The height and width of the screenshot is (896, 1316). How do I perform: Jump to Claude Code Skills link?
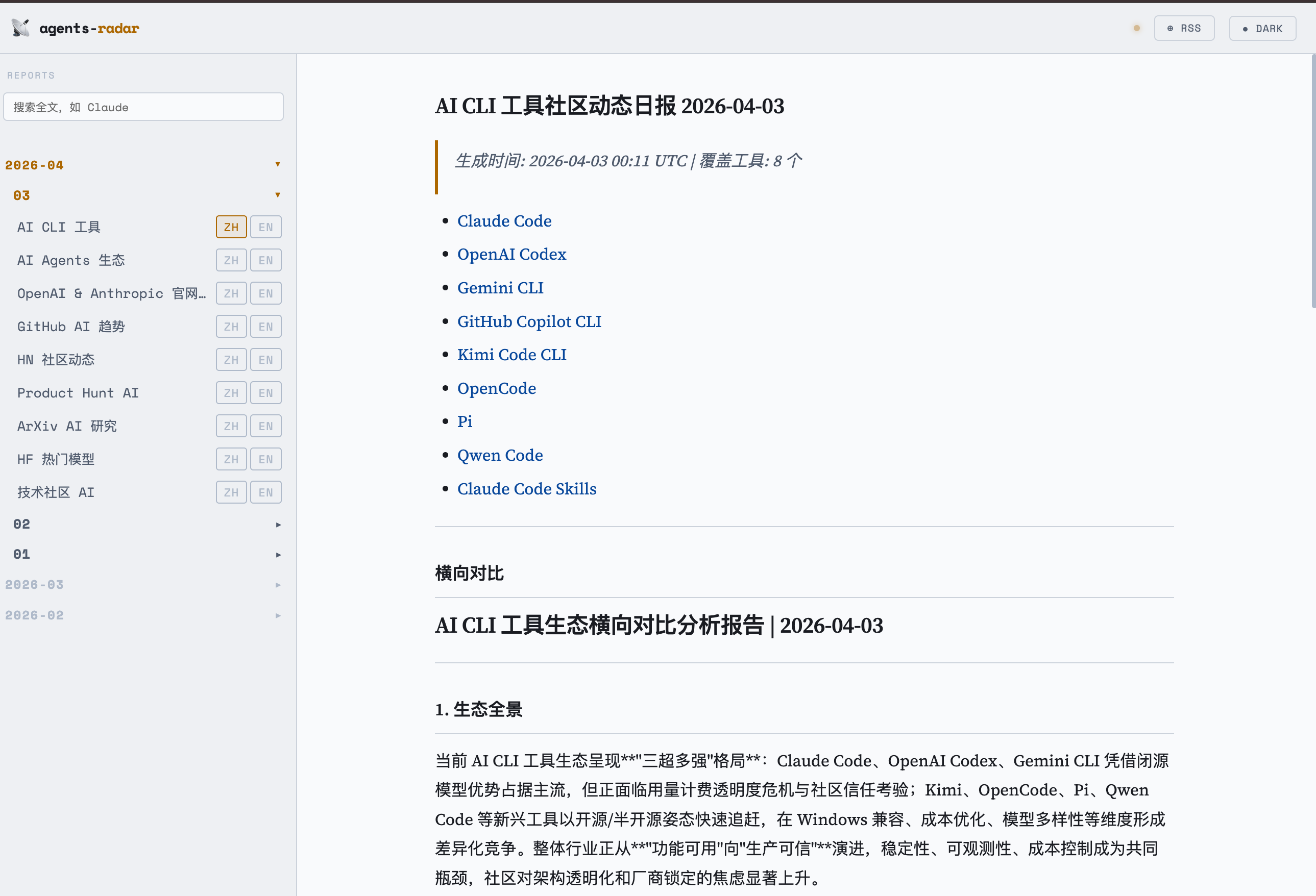pyautogui.click(x=527, y=488)
